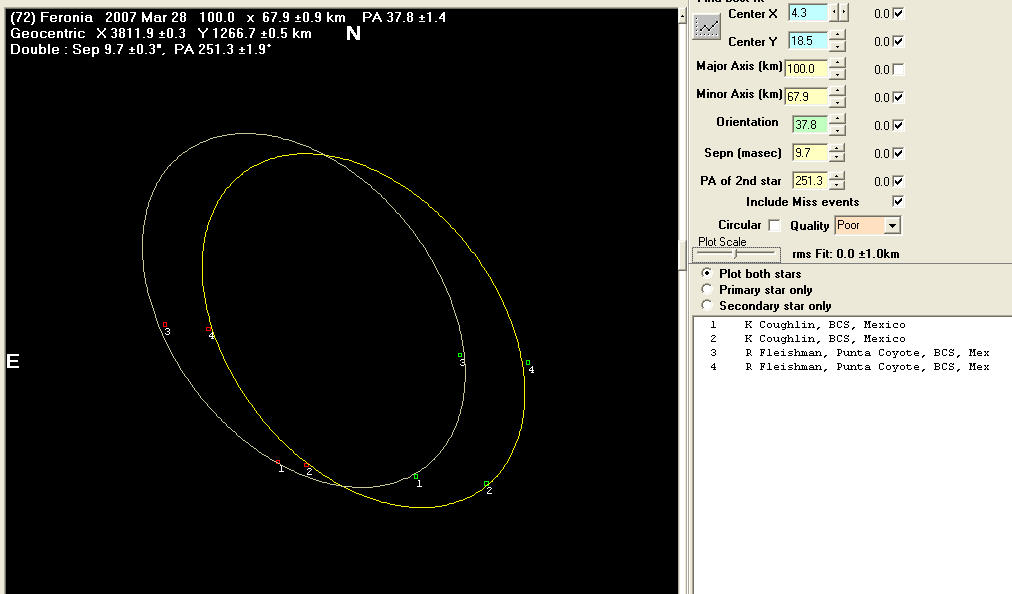The image size is (1012, 594).
Task: Click the Center X left arrow stepper
Action: [834, 12]
